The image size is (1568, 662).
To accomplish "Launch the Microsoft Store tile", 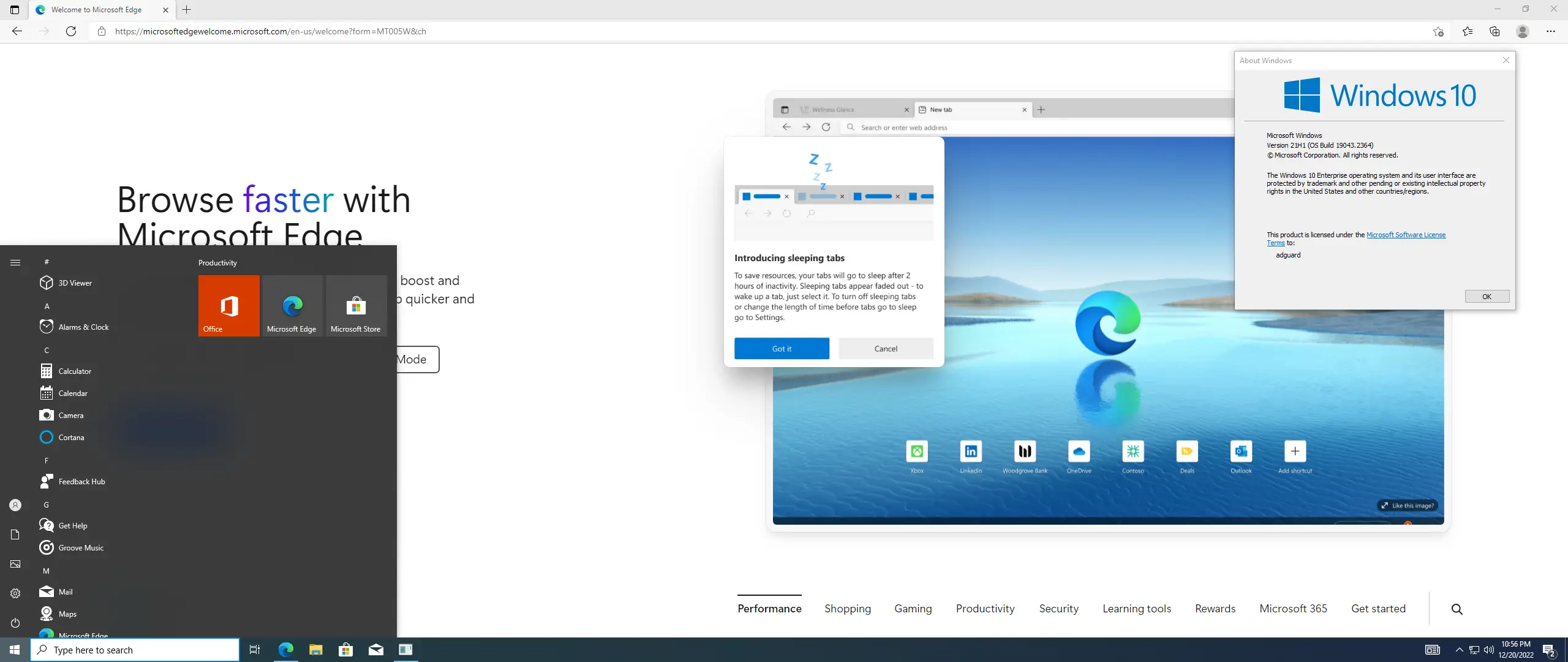I will [356, 305].
